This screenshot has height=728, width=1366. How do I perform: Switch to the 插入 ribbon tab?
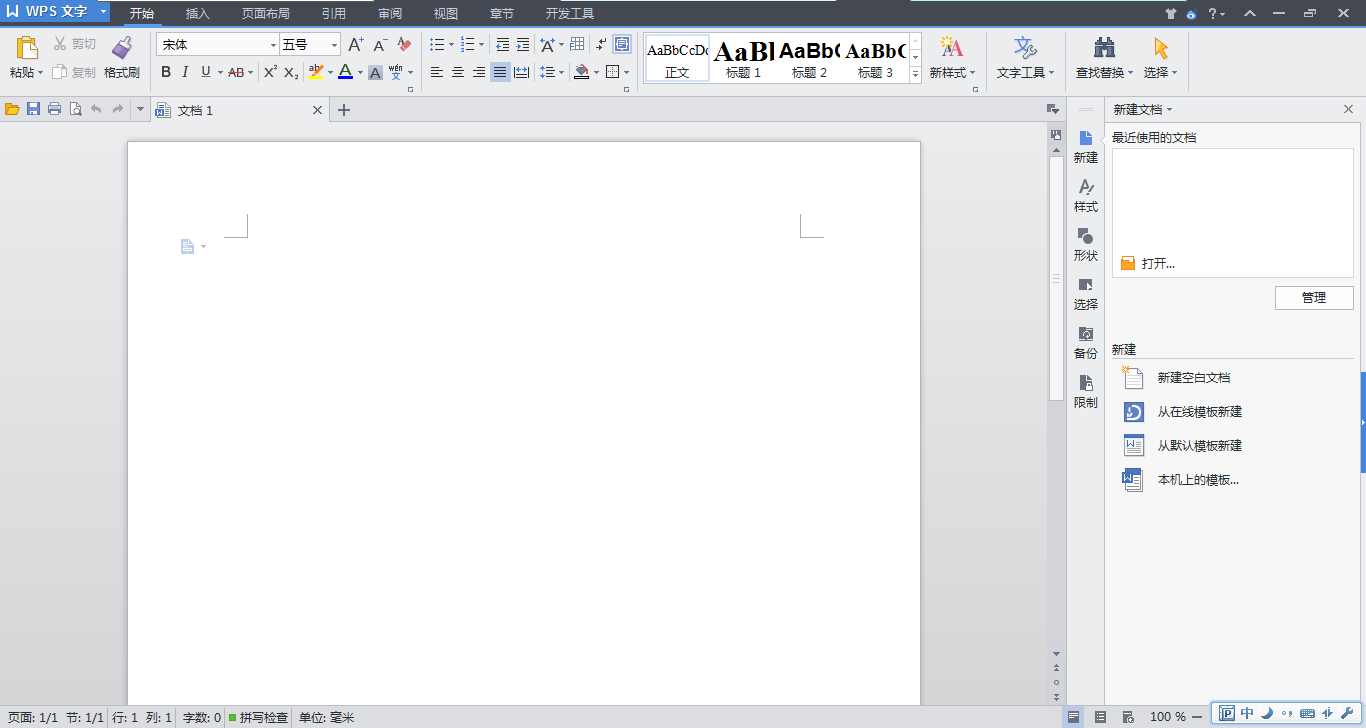click(x=198, y=14)
